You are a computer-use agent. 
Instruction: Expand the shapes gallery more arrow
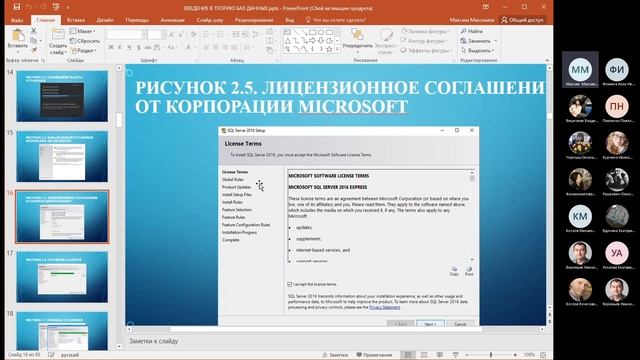pyautogui.click(x=338, y=49)
